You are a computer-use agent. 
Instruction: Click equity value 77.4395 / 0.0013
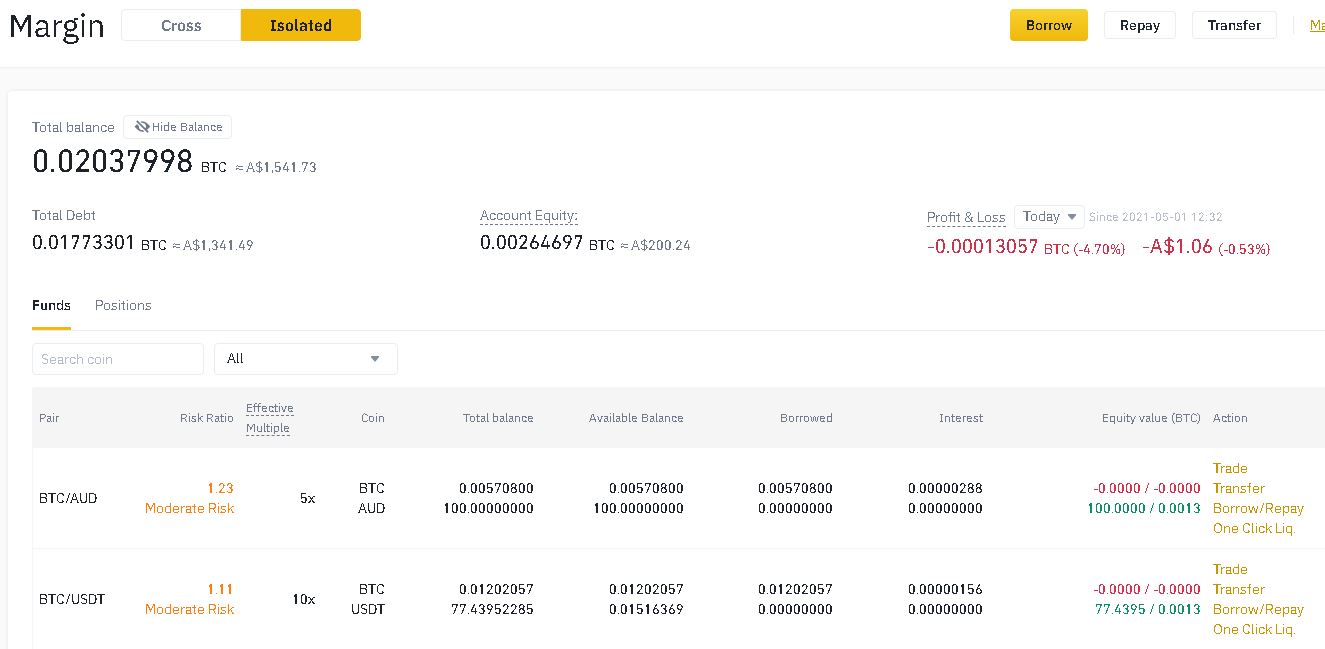[x=1148, y=609]
